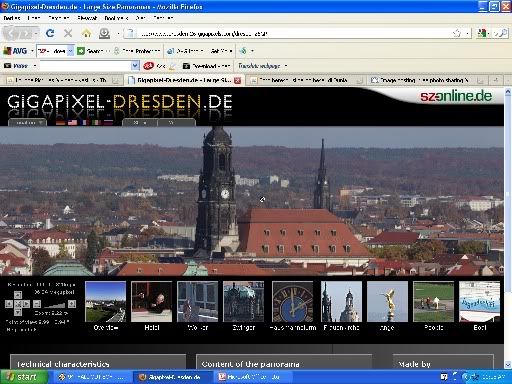This screenshot has height=384, width=512.
Task: Open the globe icon dropdown arrow
Action: [252, 51]
